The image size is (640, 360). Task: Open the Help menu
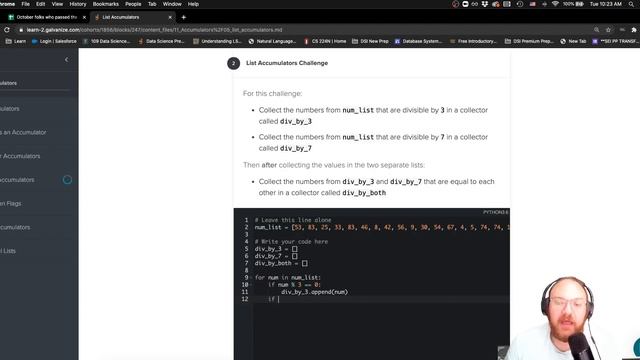pos(193,4)
